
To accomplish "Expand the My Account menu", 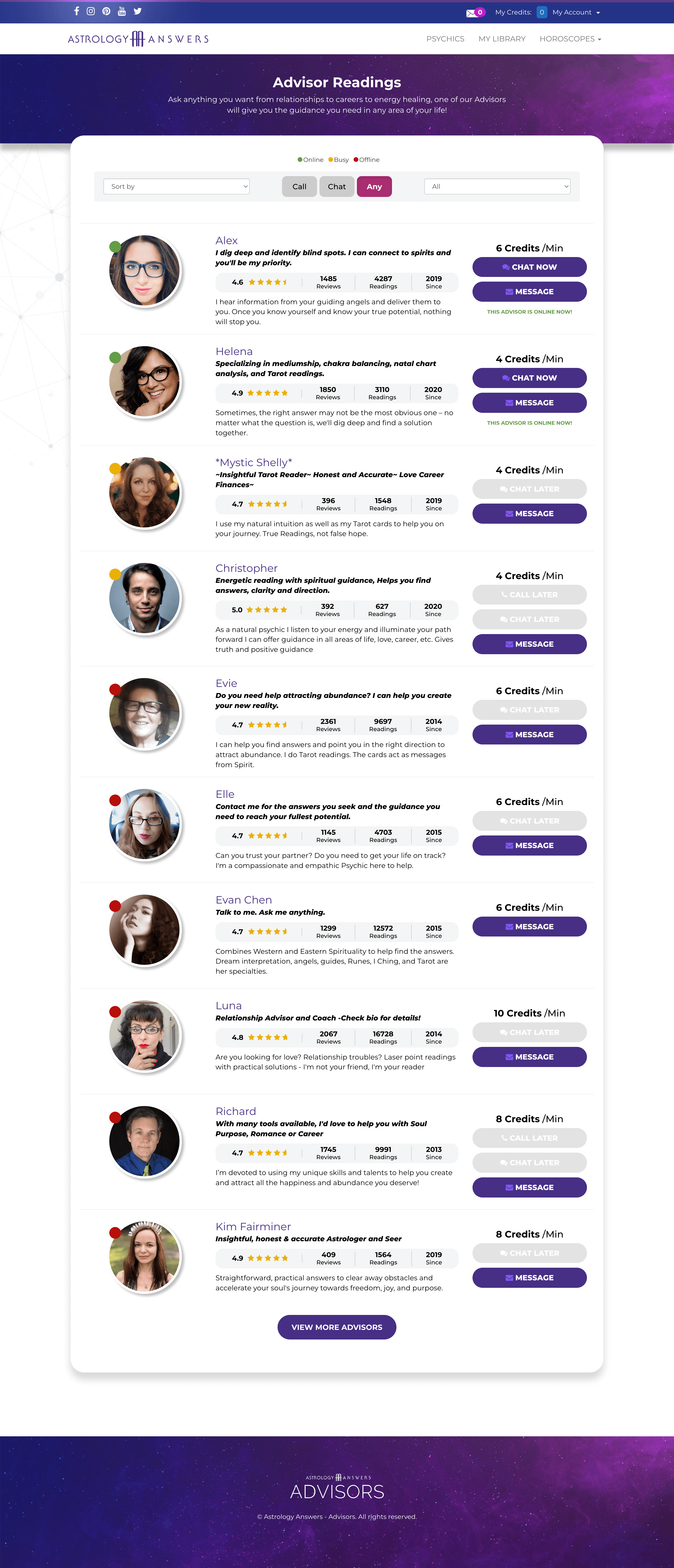I will pos(576,12).
